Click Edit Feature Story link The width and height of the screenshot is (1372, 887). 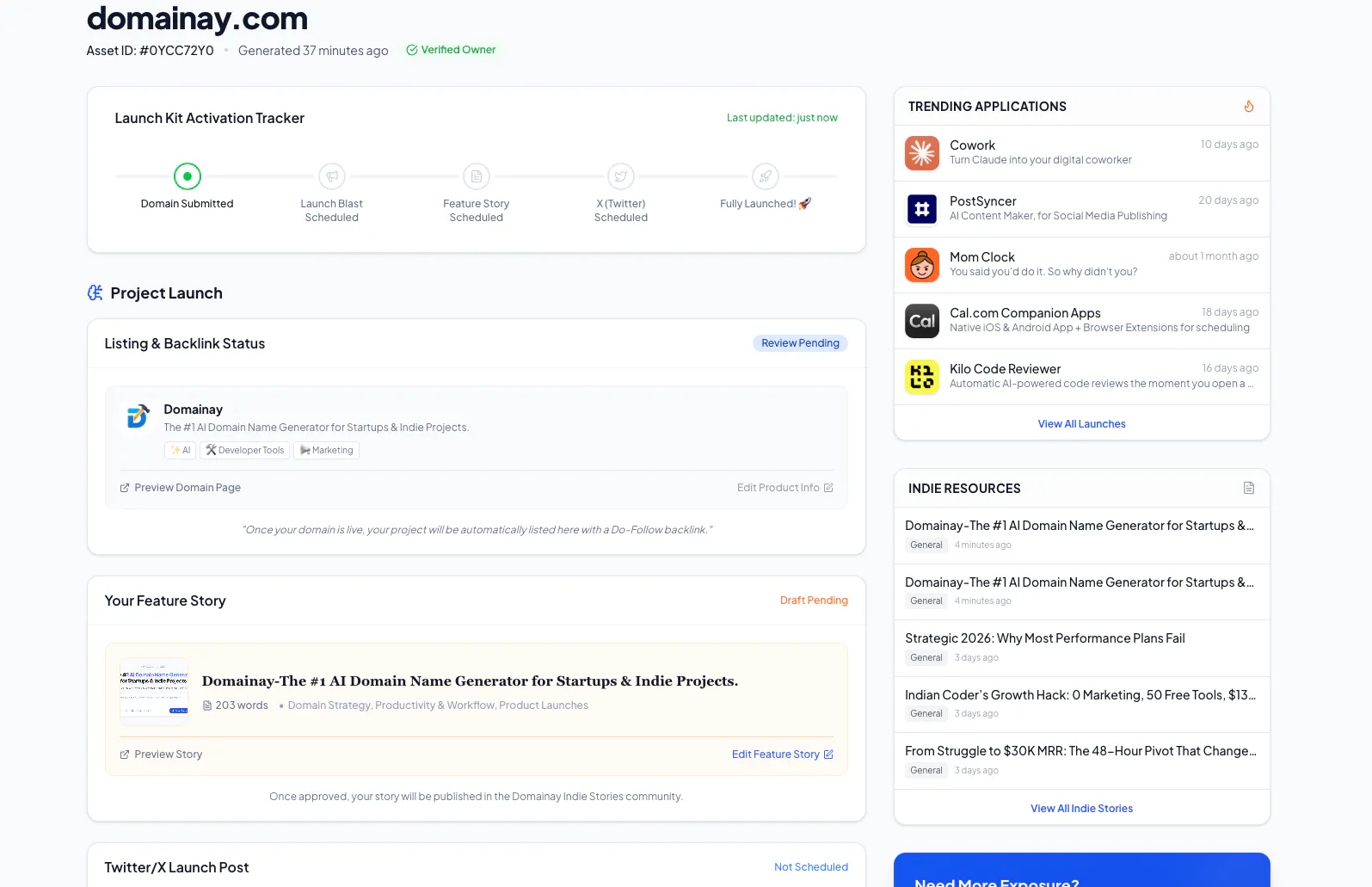783,755
